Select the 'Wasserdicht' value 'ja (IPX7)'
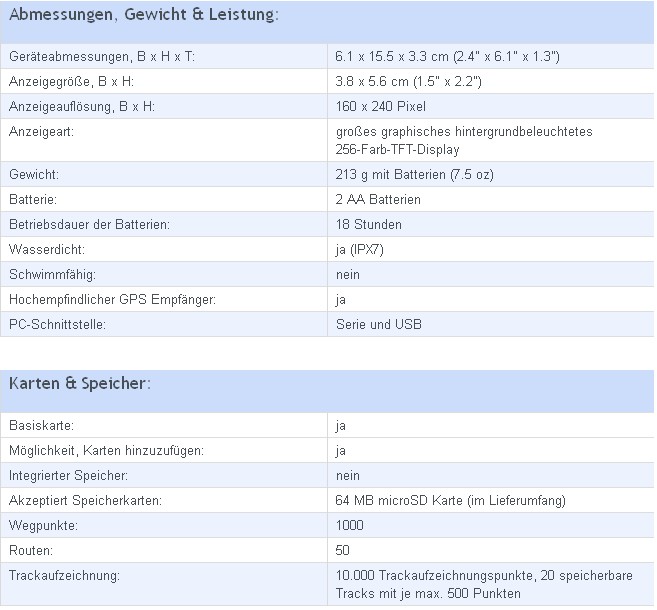This screenshot has height=610, width=657. 360,250
